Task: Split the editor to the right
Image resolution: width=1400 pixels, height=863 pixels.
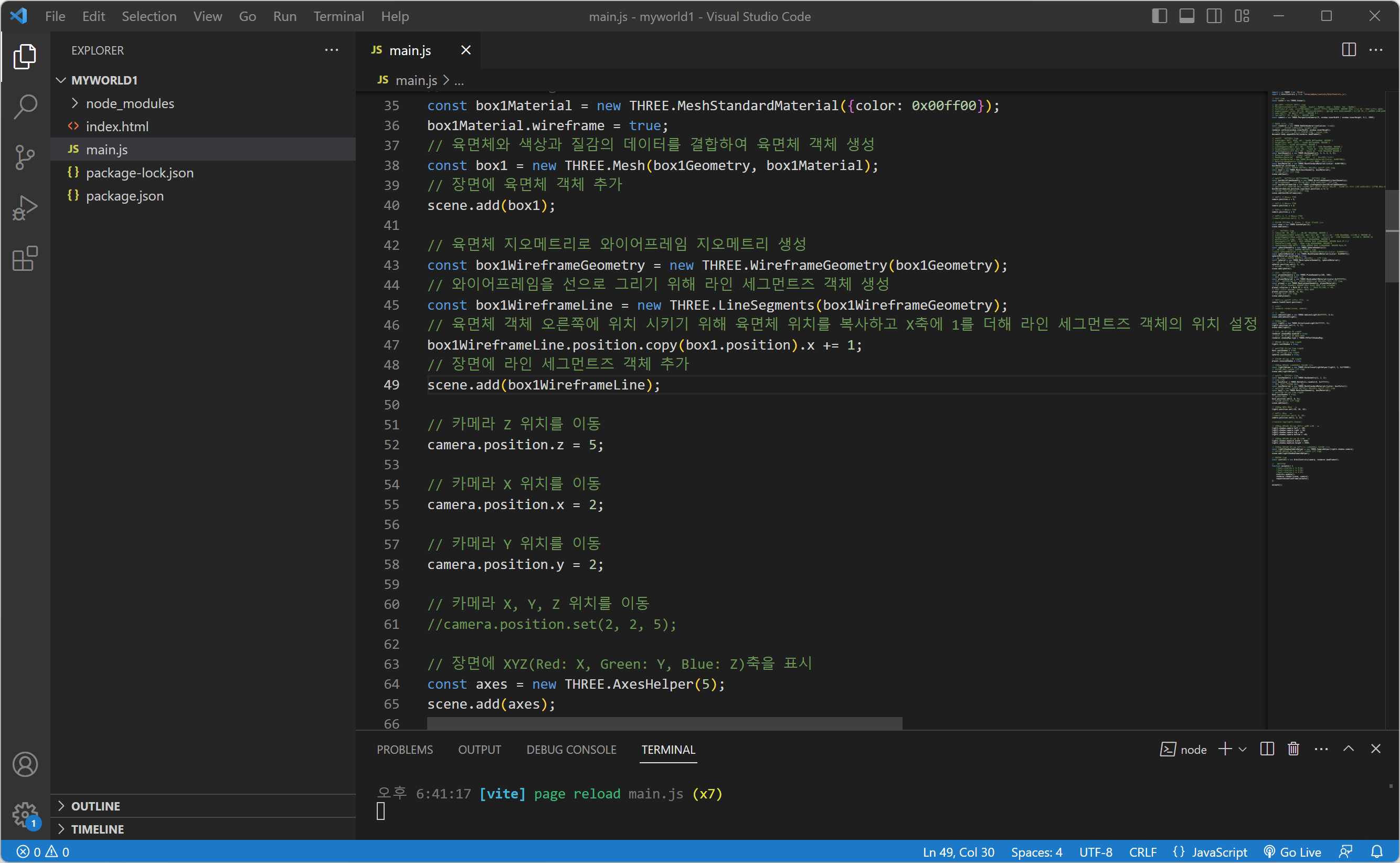Action: tap(1349, 50)
